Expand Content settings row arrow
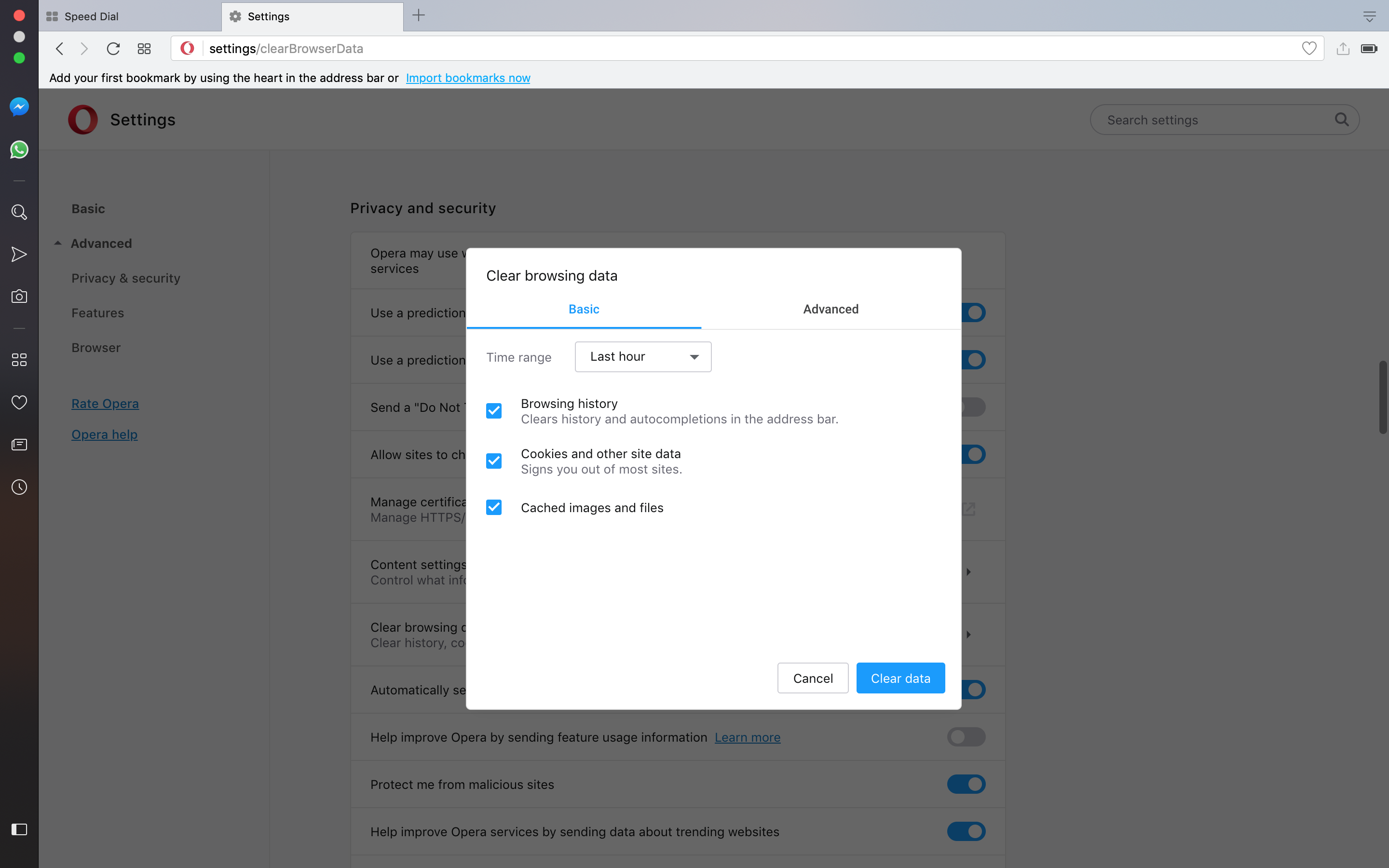1389x868 pixels. 968,572
